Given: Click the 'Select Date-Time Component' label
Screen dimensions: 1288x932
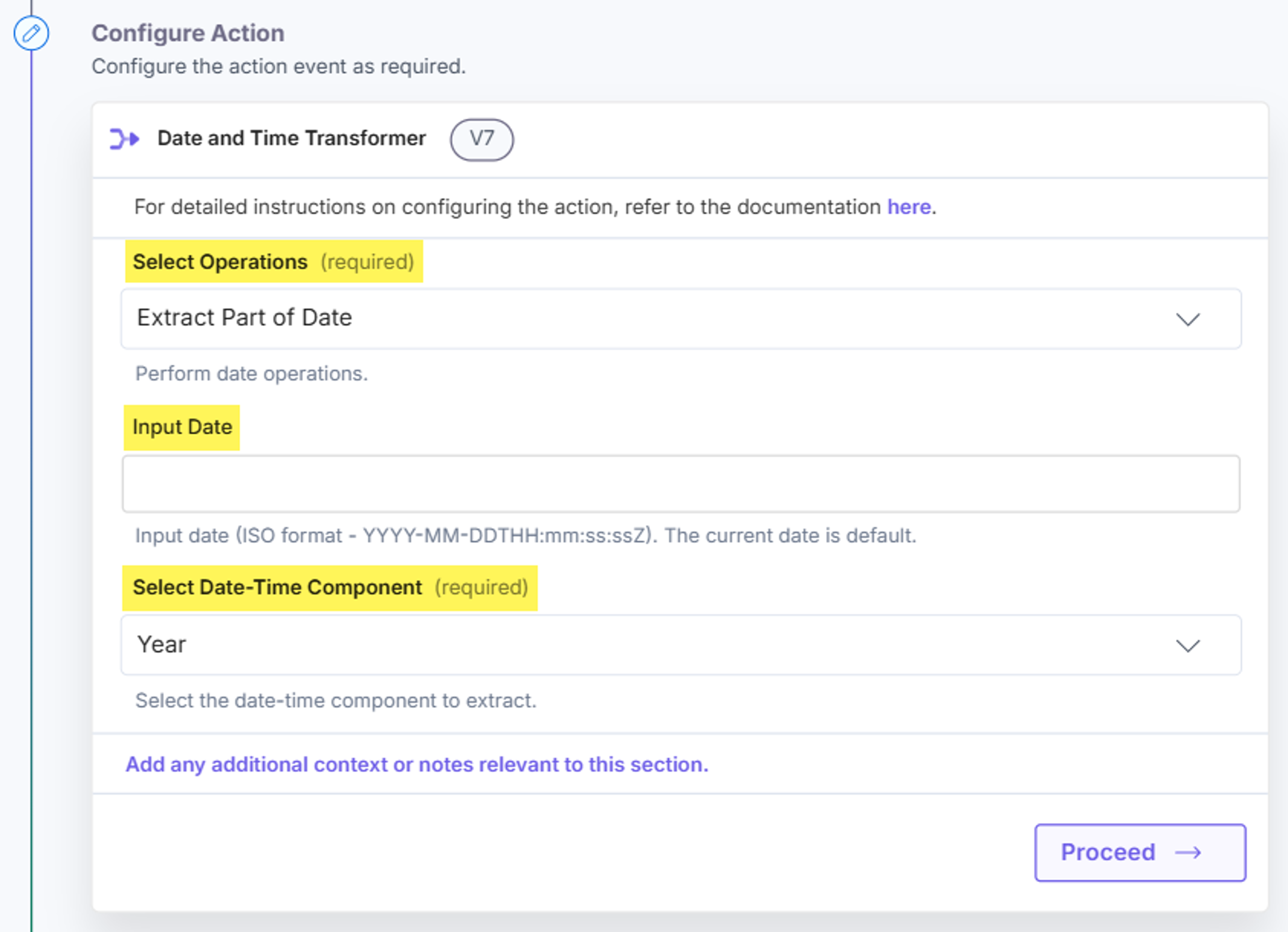Looking at the screenshot, I should coord(277,587).
